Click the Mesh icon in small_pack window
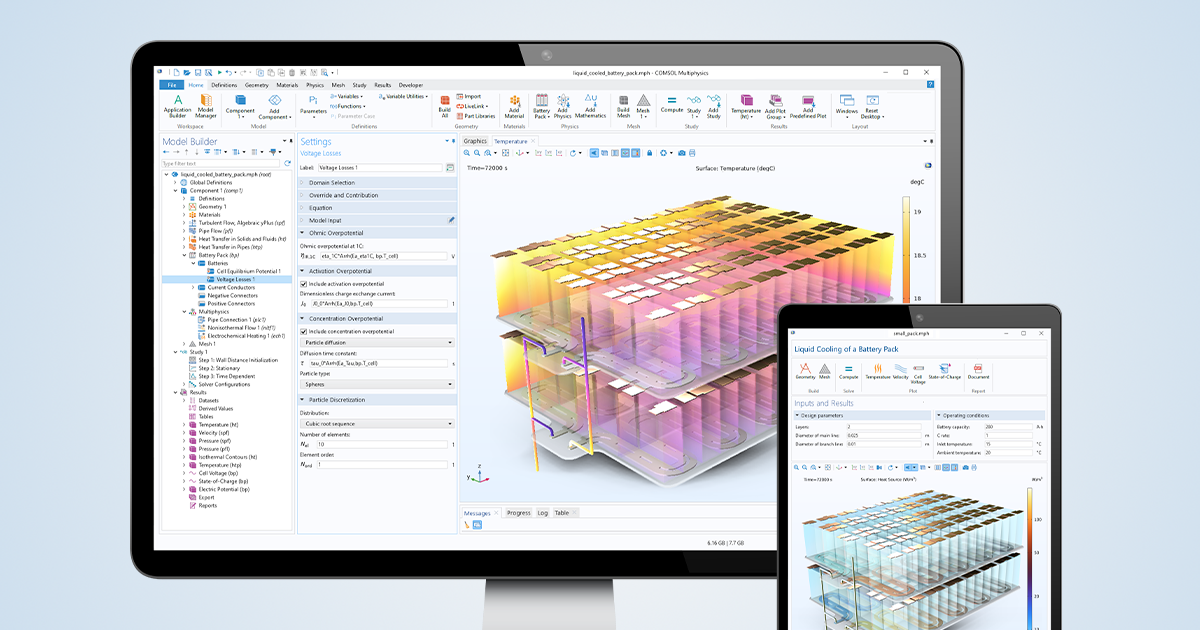Screen dimensions: 1200x630 tap(825, 371)
